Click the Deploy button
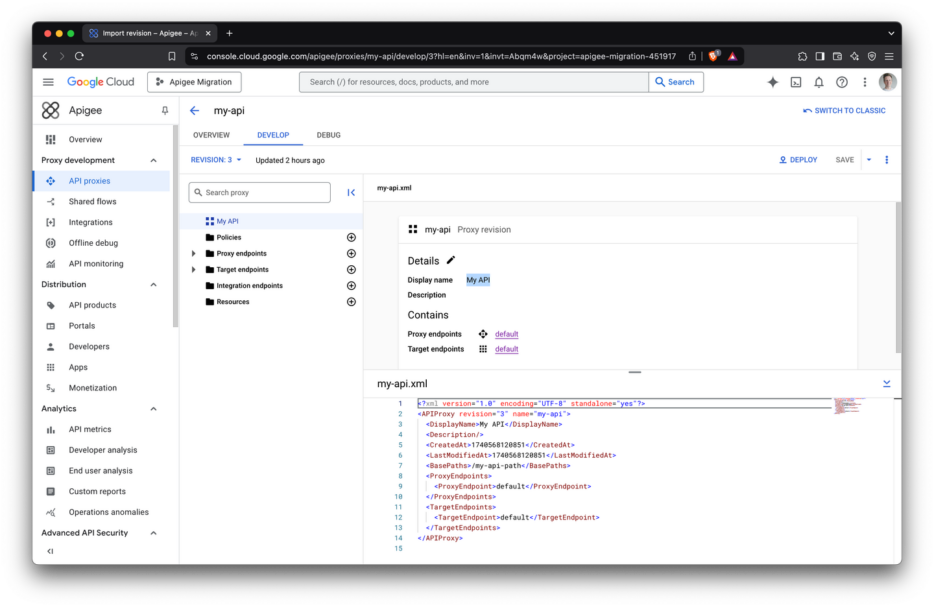 pyautogui.click(x=798, y=160)
